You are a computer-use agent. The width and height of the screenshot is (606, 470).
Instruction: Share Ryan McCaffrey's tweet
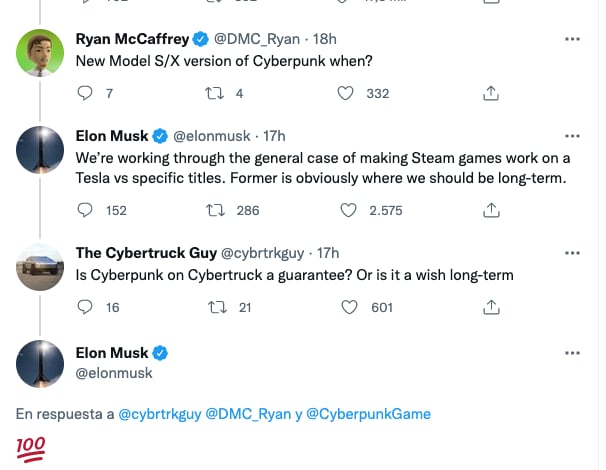tap(491, 94)
